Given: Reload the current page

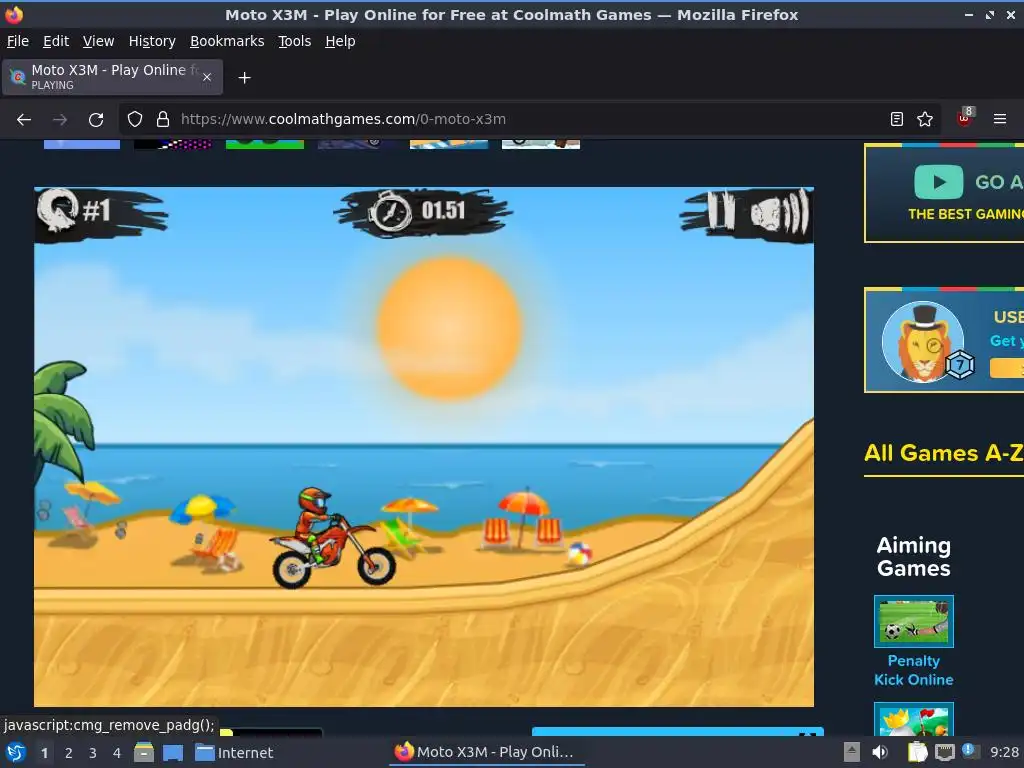Looking at the screenshot, I should [96, 120].
